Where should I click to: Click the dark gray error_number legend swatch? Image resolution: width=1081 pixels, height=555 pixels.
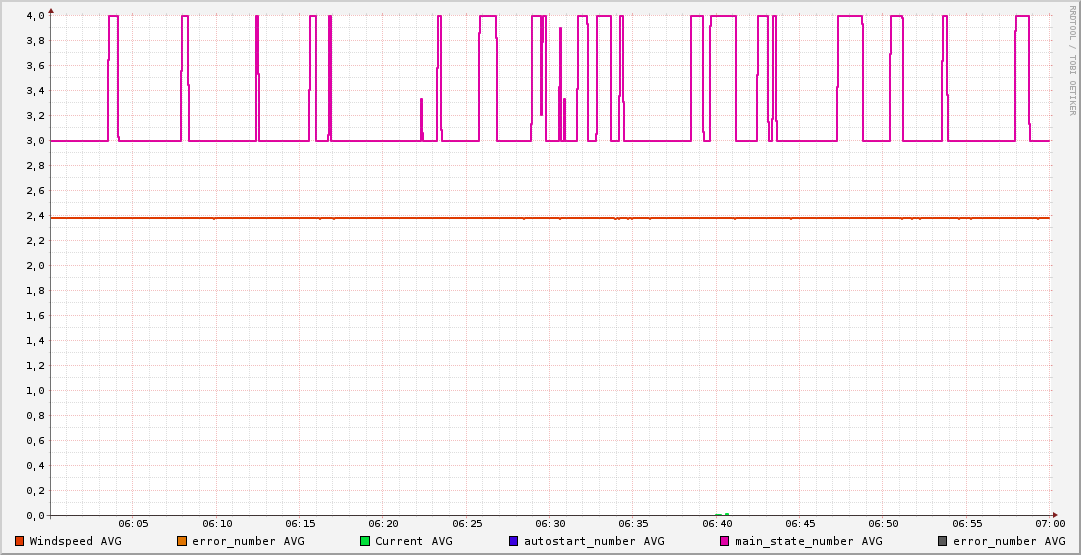click(x=942, y=541)
